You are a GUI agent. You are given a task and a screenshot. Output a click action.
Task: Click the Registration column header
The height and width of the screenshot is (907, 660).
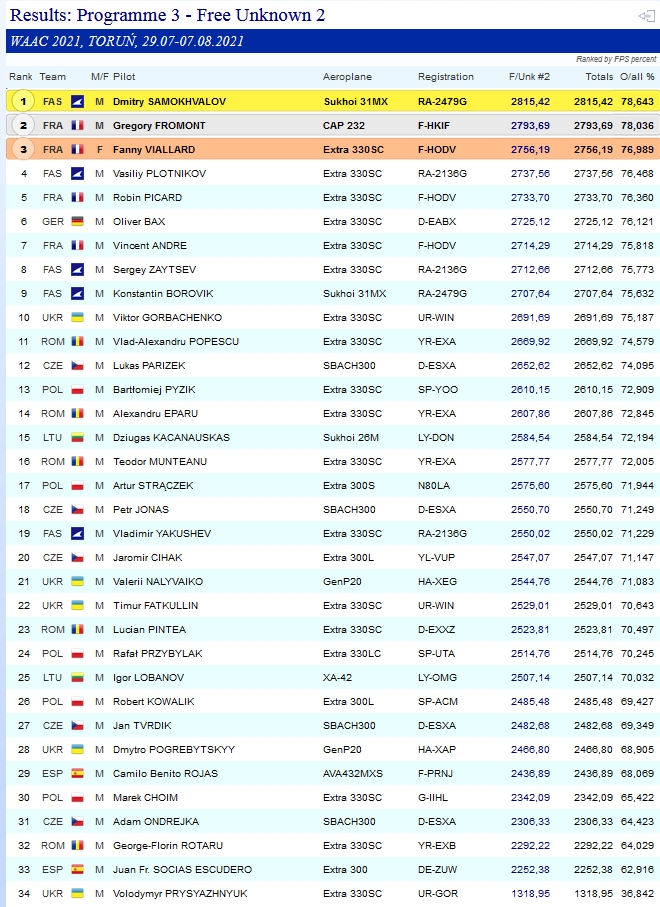tap(445, 76)
